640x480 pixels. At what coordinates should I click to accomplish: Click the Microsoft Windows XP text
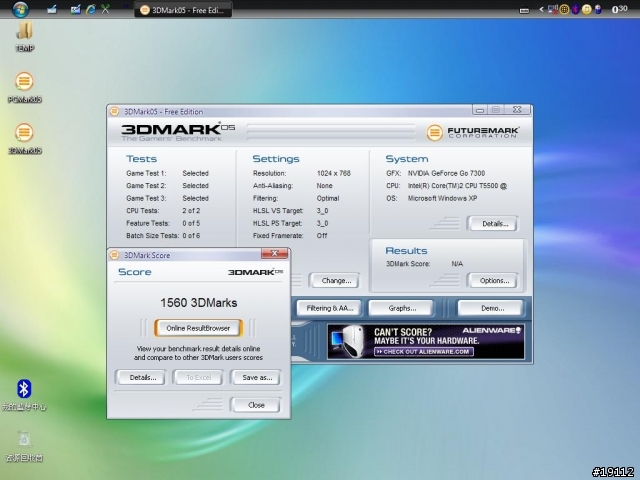442,198
